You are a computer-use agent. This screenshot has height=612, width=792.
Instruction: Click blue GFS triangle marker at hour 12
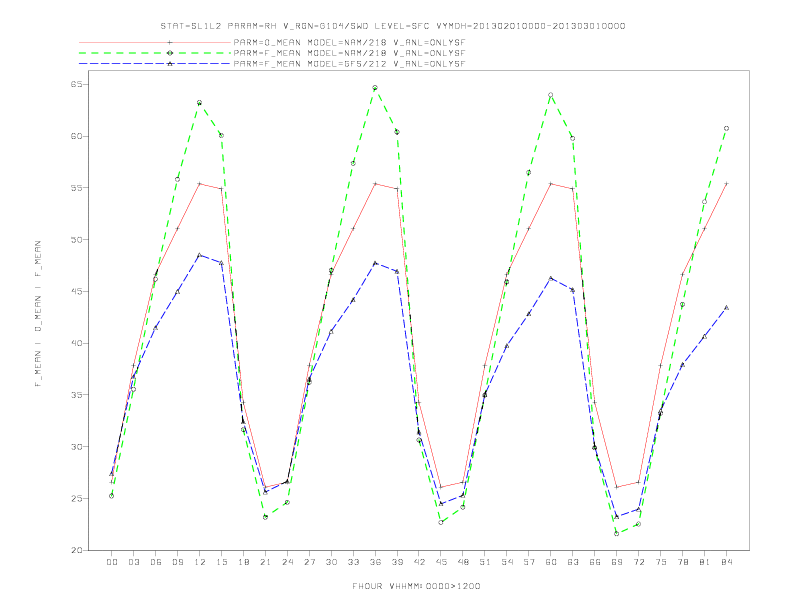(200, 255)
